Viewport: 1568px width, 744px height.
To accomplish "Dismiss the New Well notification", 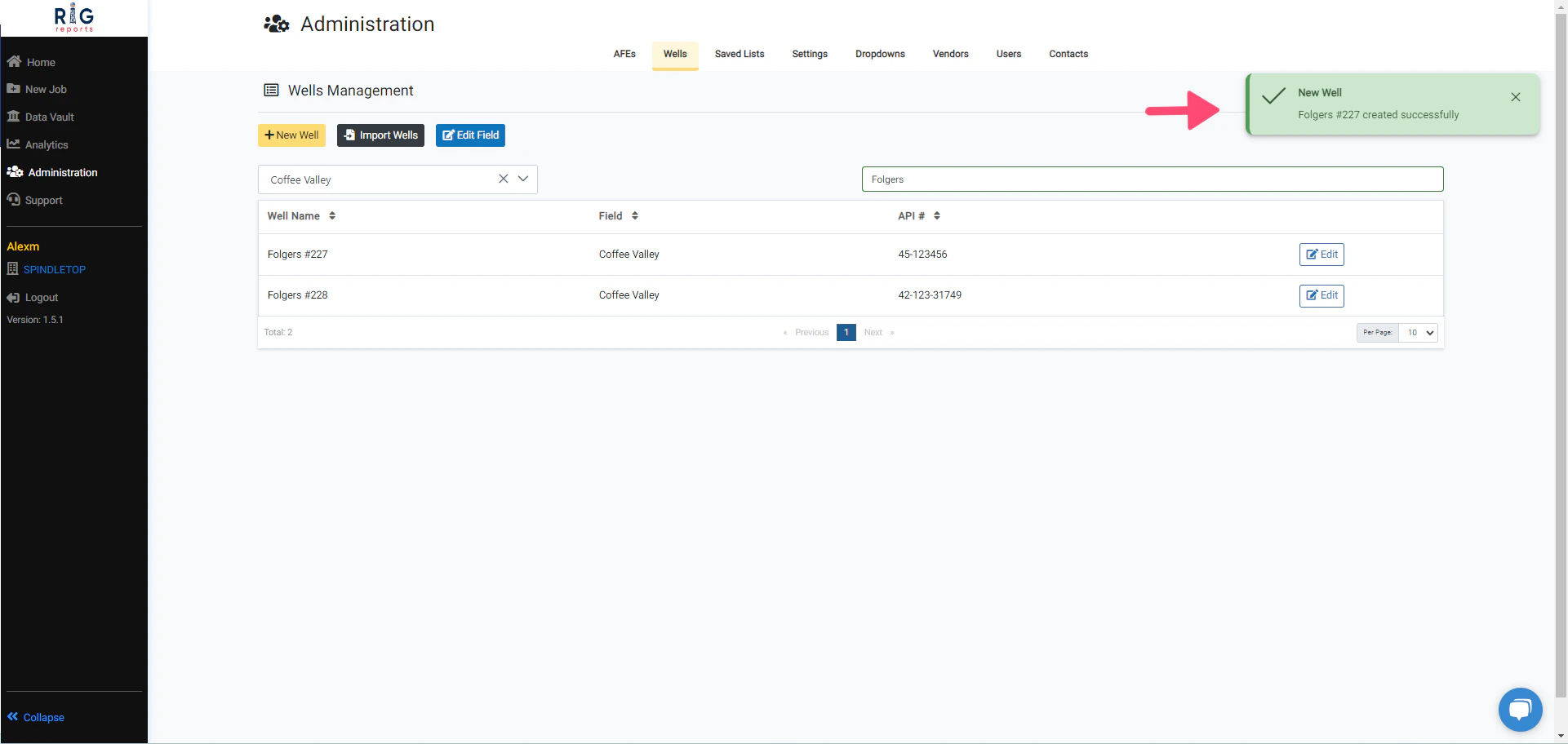I will pos(1516,97).
